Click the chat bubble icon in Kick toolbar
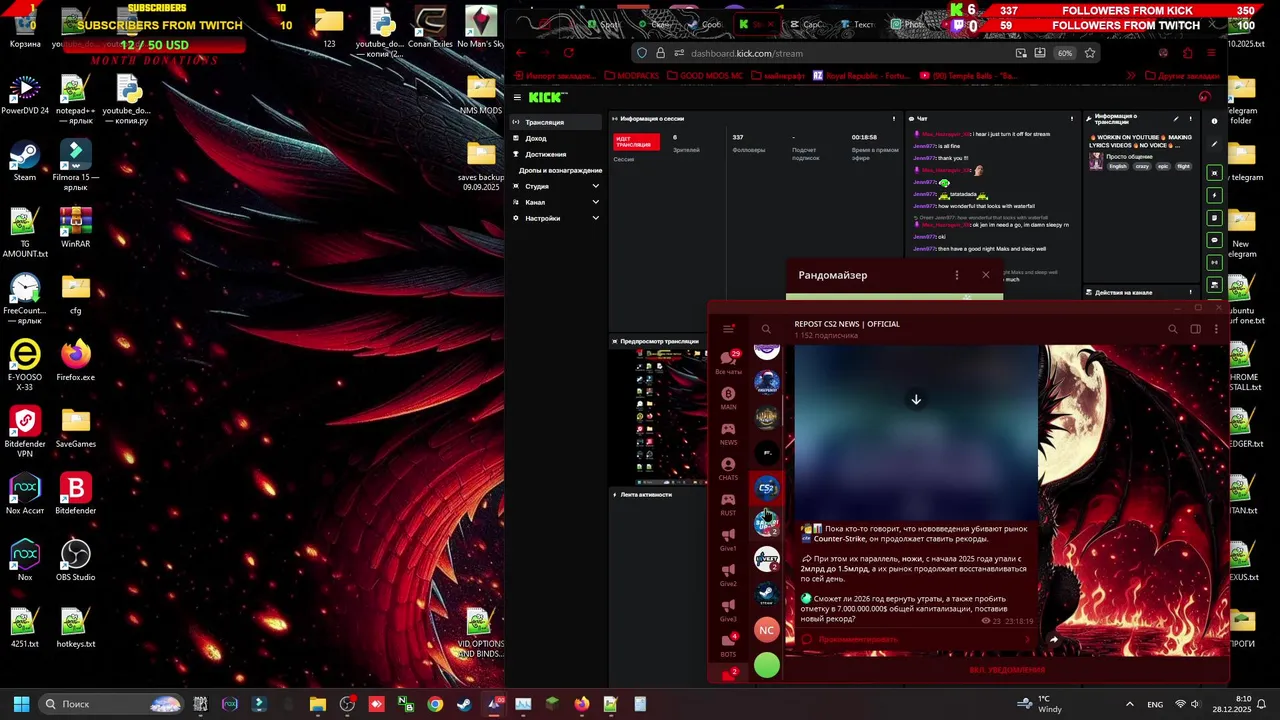This screenshot has width=1280, height=720. tap(1215, 240)
